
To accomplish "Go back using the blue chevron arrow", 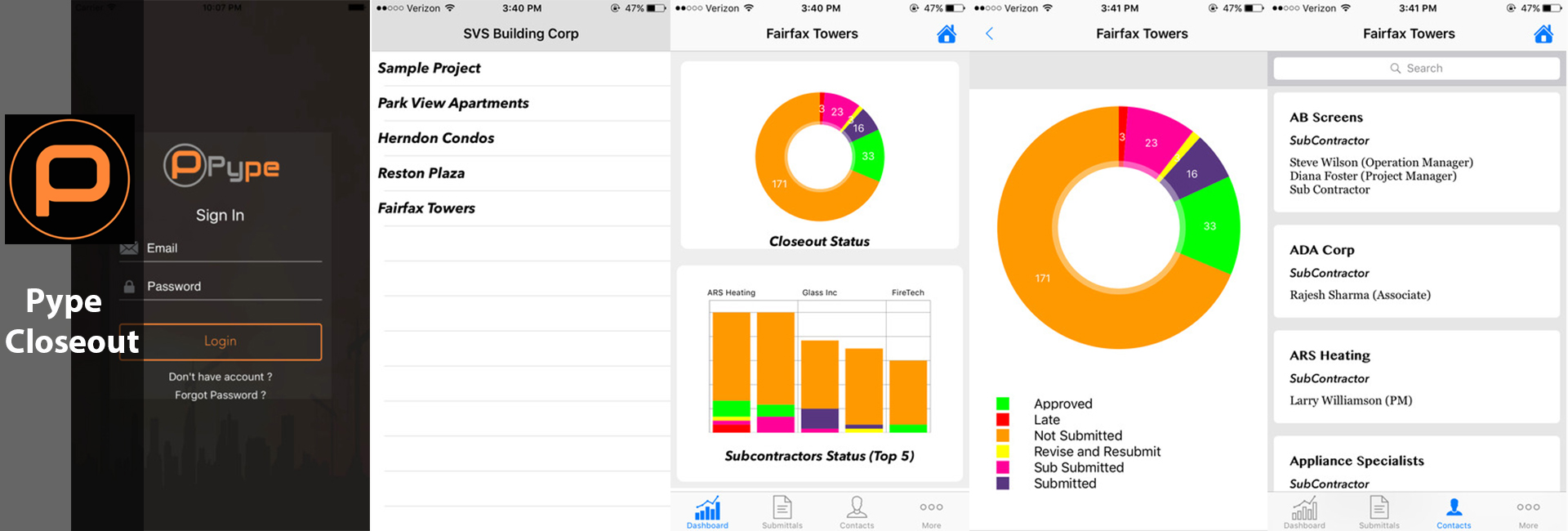I will [x=990, y=33].
